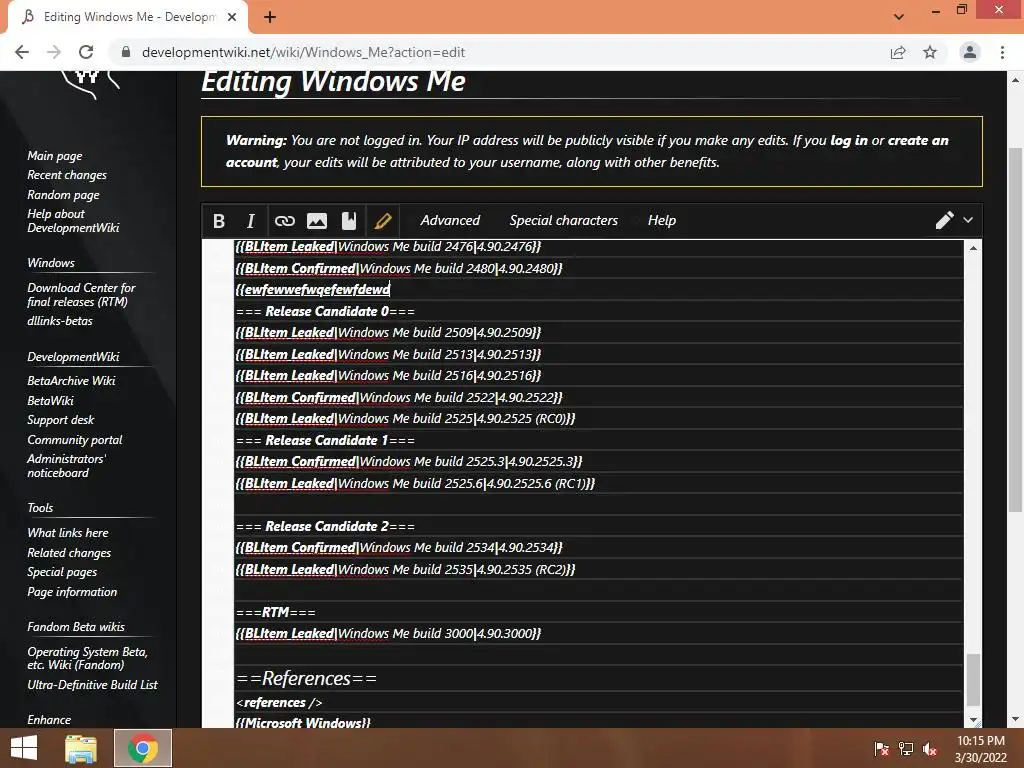Image resolution: width=1024 pixels, height=768 pixels.
Task: Open Related changes tool
Action: [69, 552]
